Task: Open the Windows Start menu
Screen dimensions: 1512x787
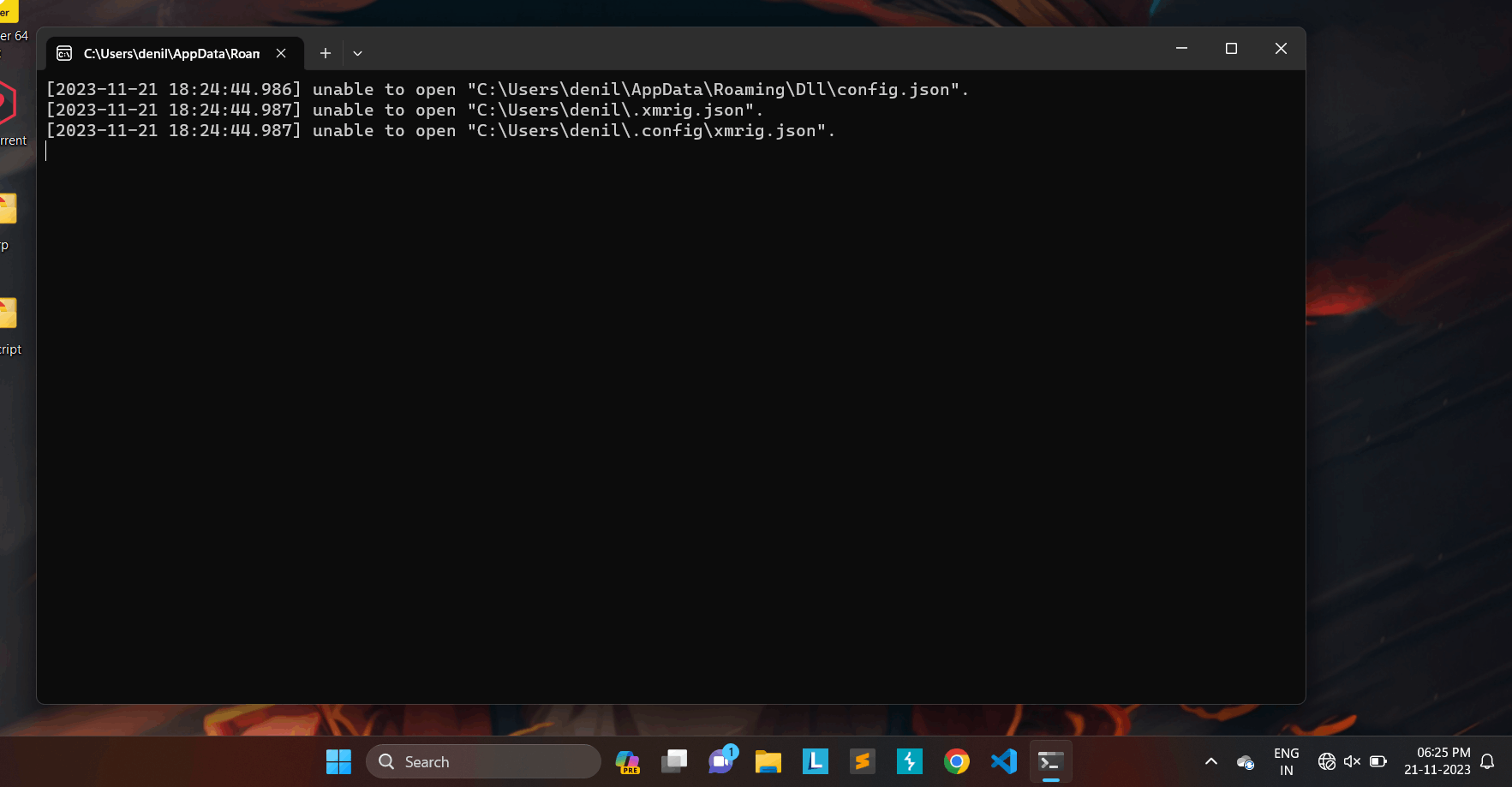Action: [x=338, y=761]
